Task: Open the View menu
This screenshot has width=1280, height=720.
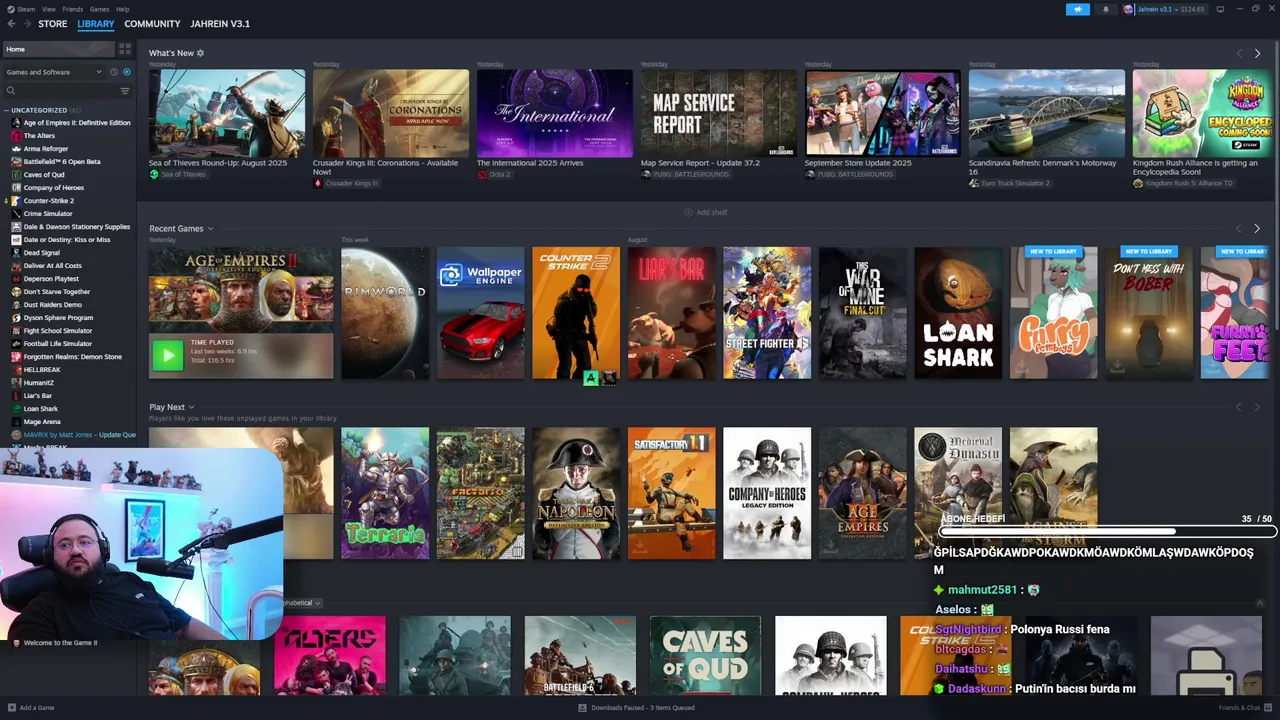Action: [49, 9]
